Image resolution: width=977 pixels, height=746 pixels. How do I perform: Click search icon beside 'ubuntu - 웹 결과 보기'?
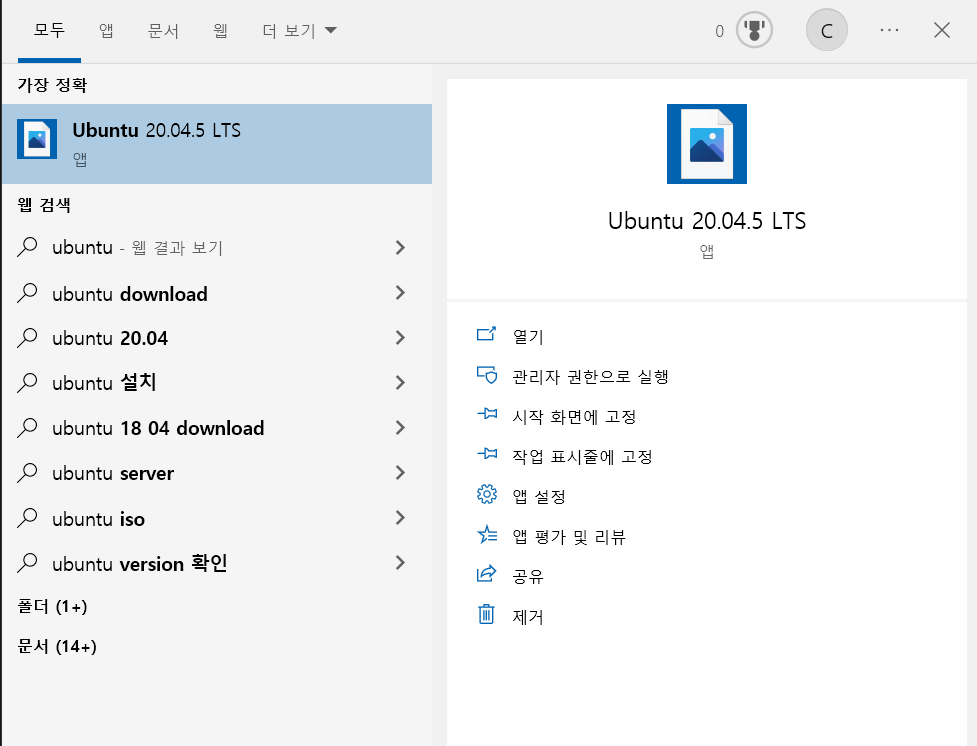(x=27, y=247)
